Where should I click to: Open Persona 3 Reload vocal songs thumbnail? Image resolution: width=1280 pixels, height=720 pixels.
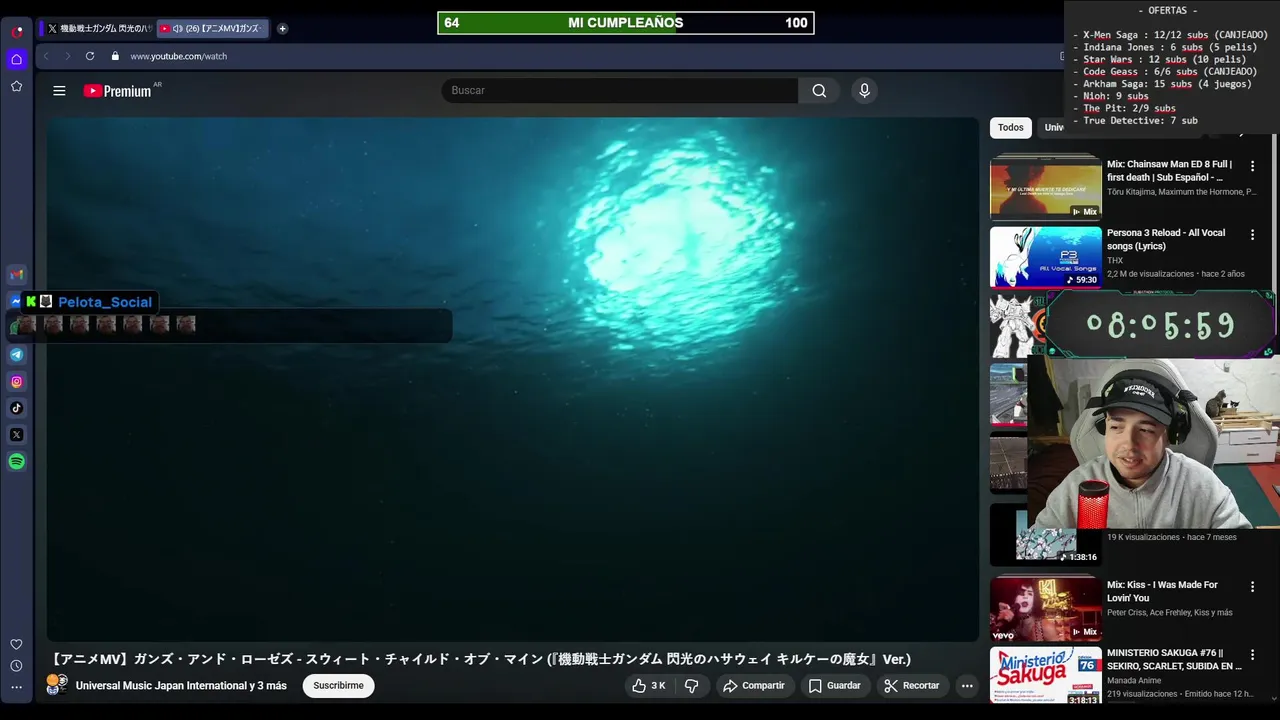click(1046, 257)
